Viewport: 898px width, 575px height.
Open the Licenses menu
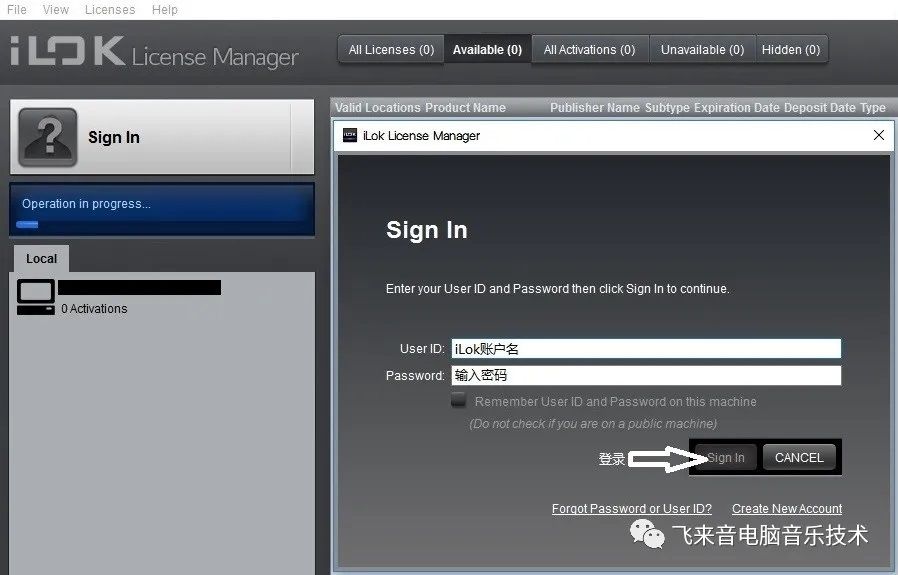coord(110,10)
